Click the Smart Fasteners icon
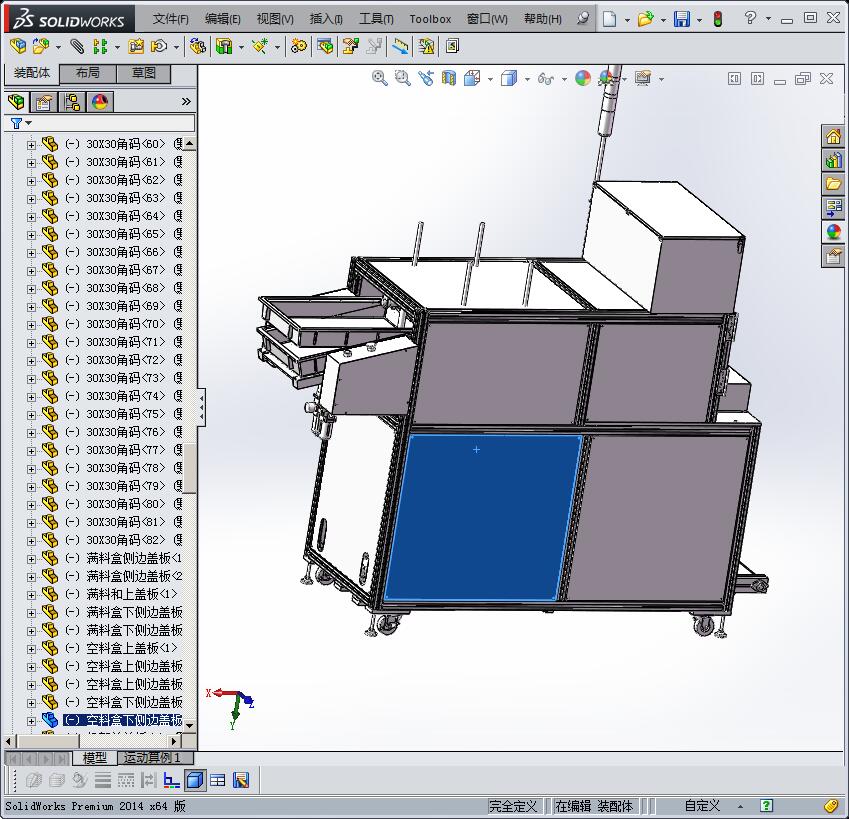The width and height of the screenshot is (849, 819). click(x=136, y=47)
